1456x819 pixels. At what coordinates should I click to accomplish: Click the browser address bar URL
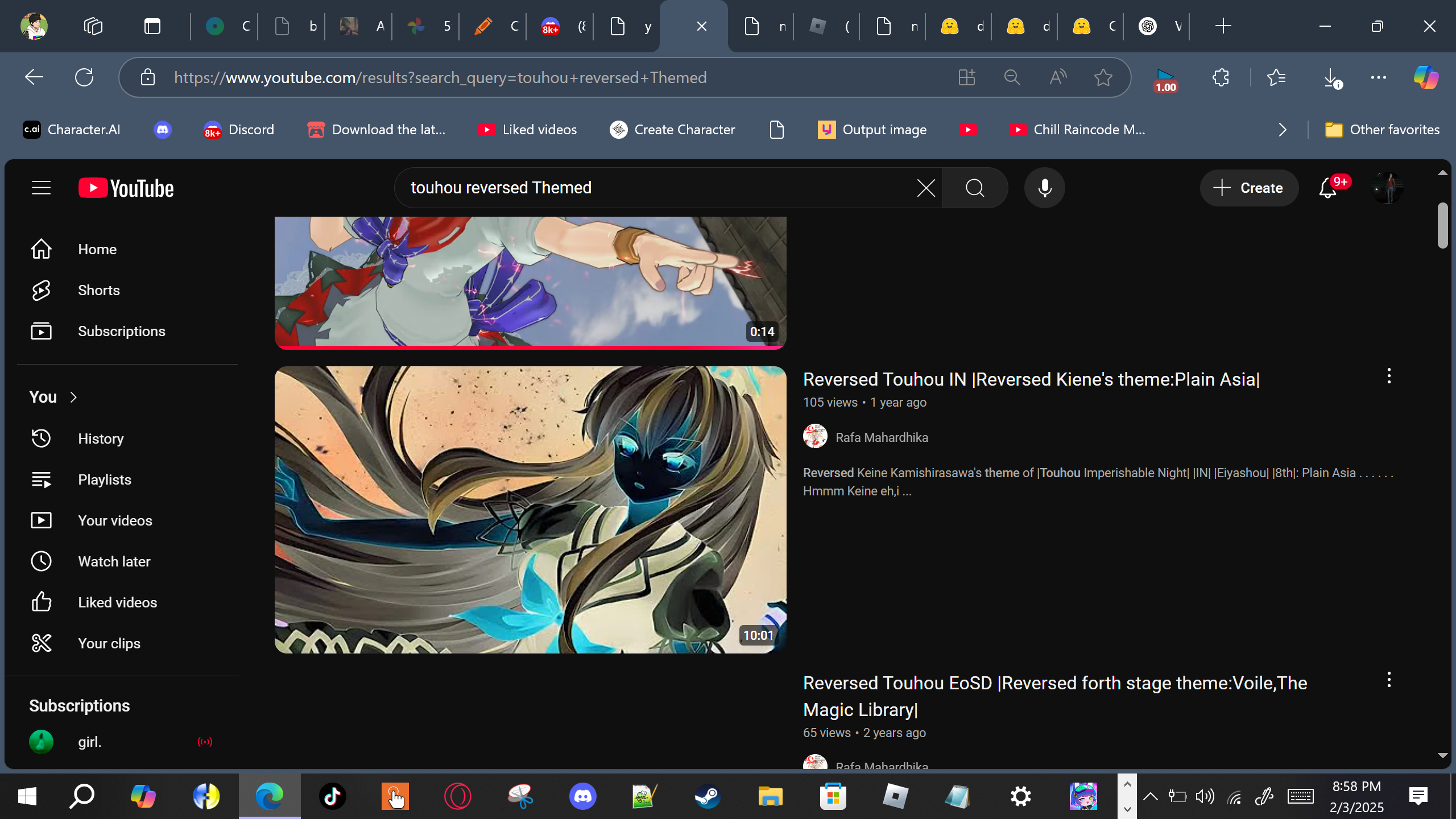click(x=440, y=77)
